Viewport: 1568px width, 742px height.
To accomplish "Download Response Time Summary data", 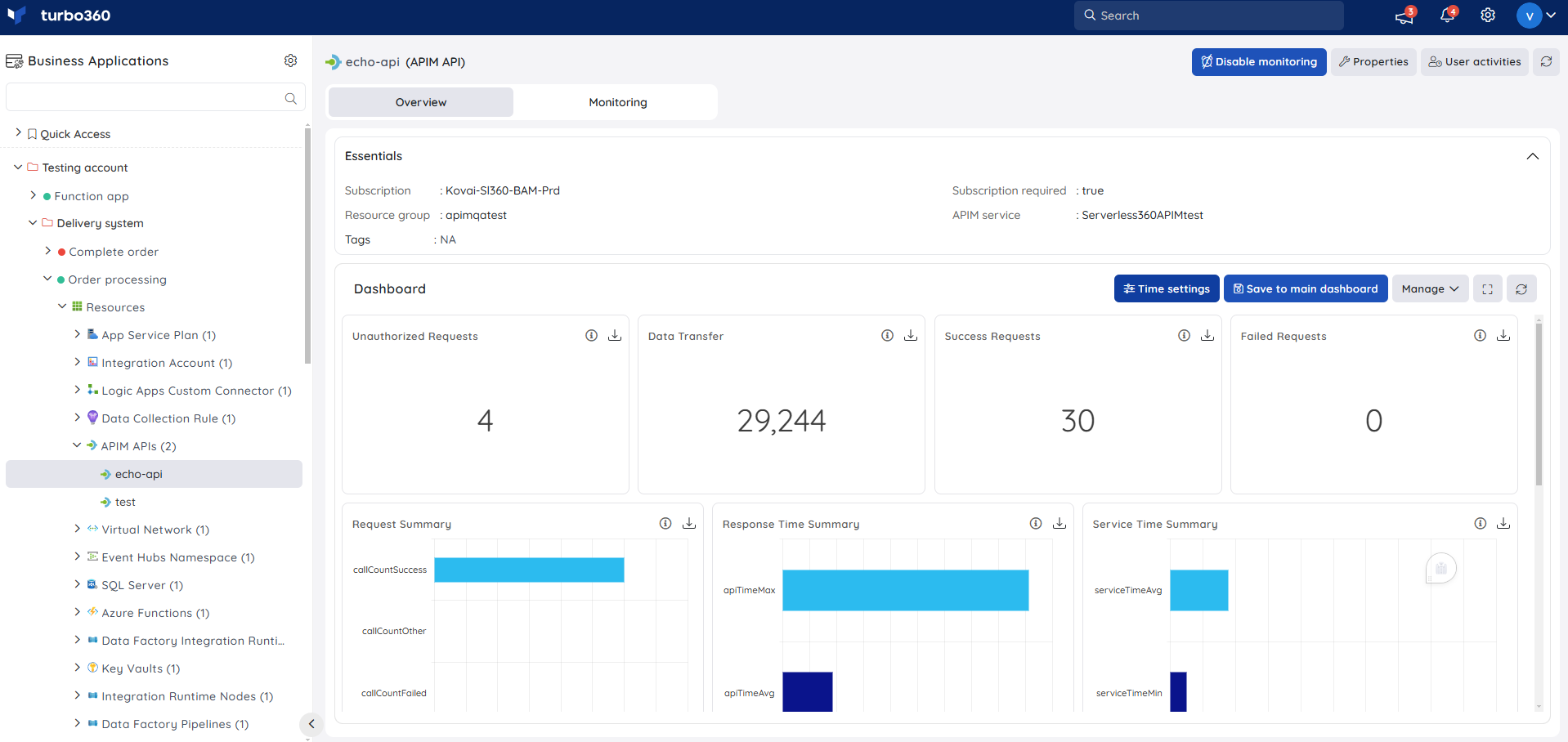I will 1060,524.
